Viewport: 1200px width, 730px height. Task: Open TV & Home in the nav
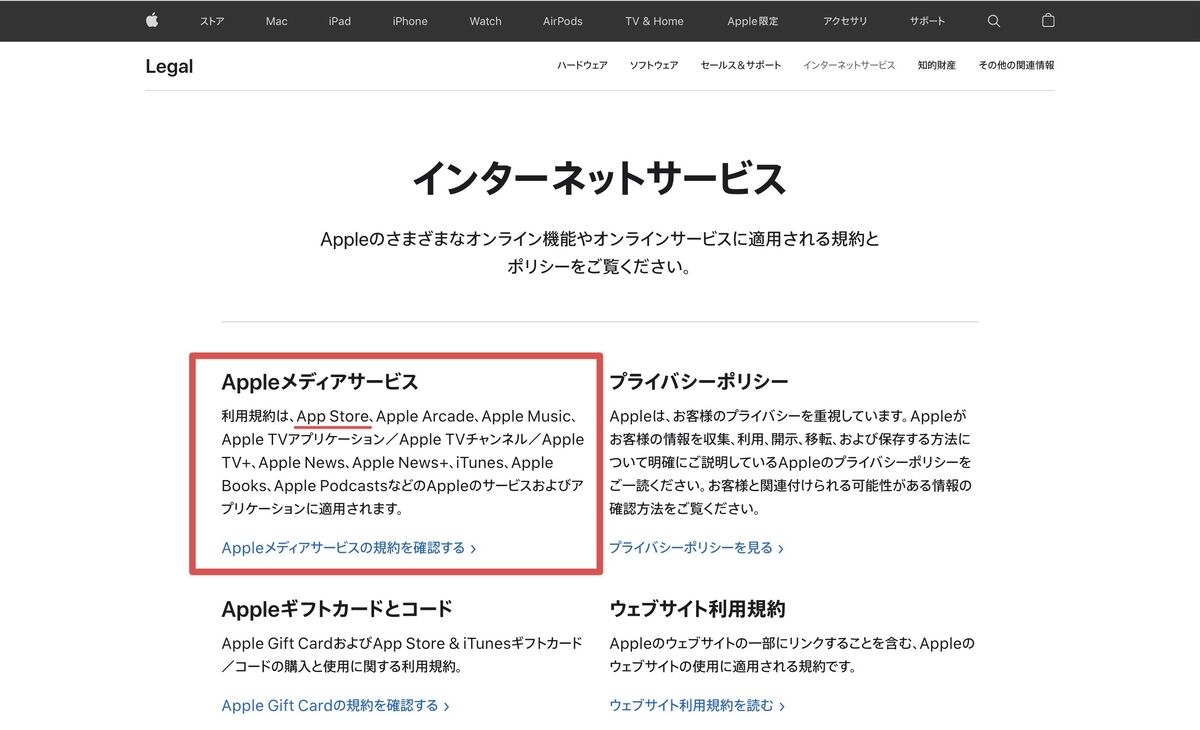pyautogui.click(x=655, y=21)
